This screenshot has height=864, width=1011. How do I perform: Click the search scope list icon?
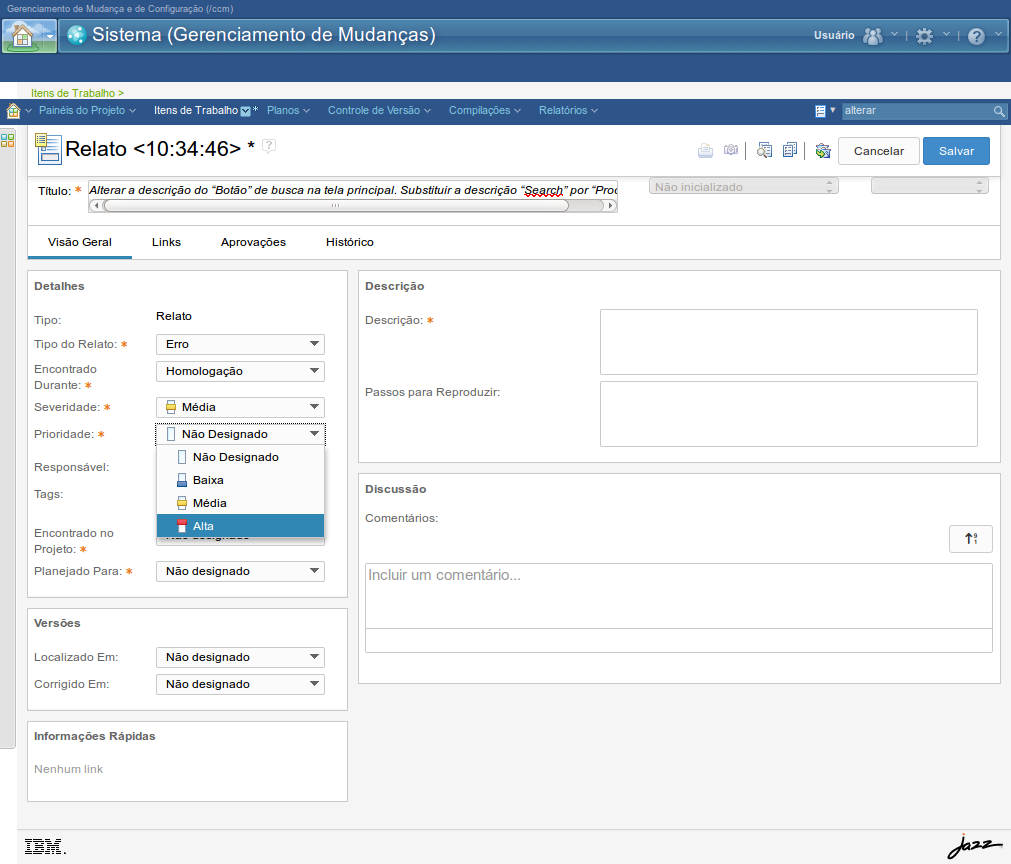820,111
